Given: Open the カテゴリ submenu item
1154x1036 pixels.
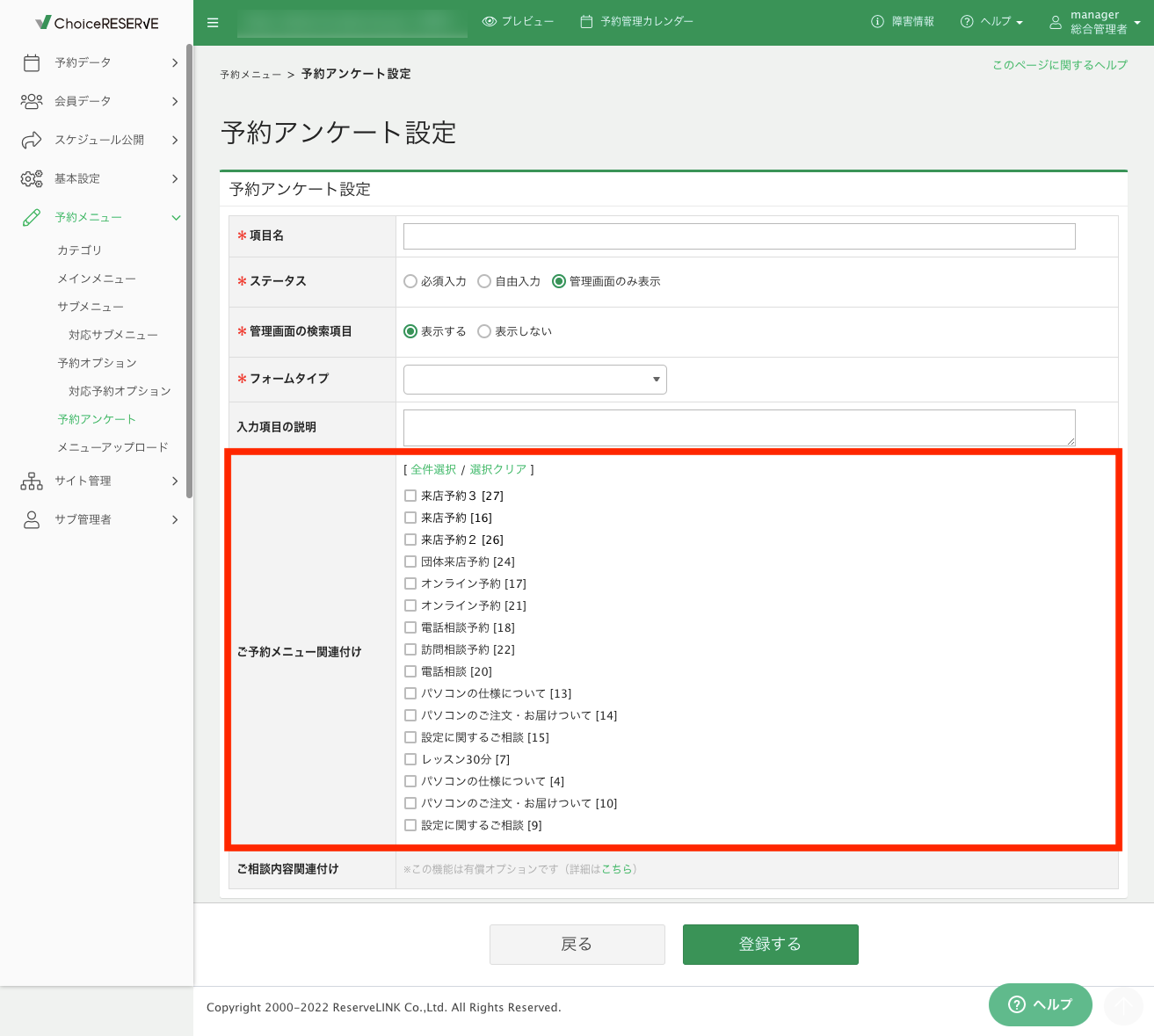Looking at the screenshot, I should coord(80,250).
